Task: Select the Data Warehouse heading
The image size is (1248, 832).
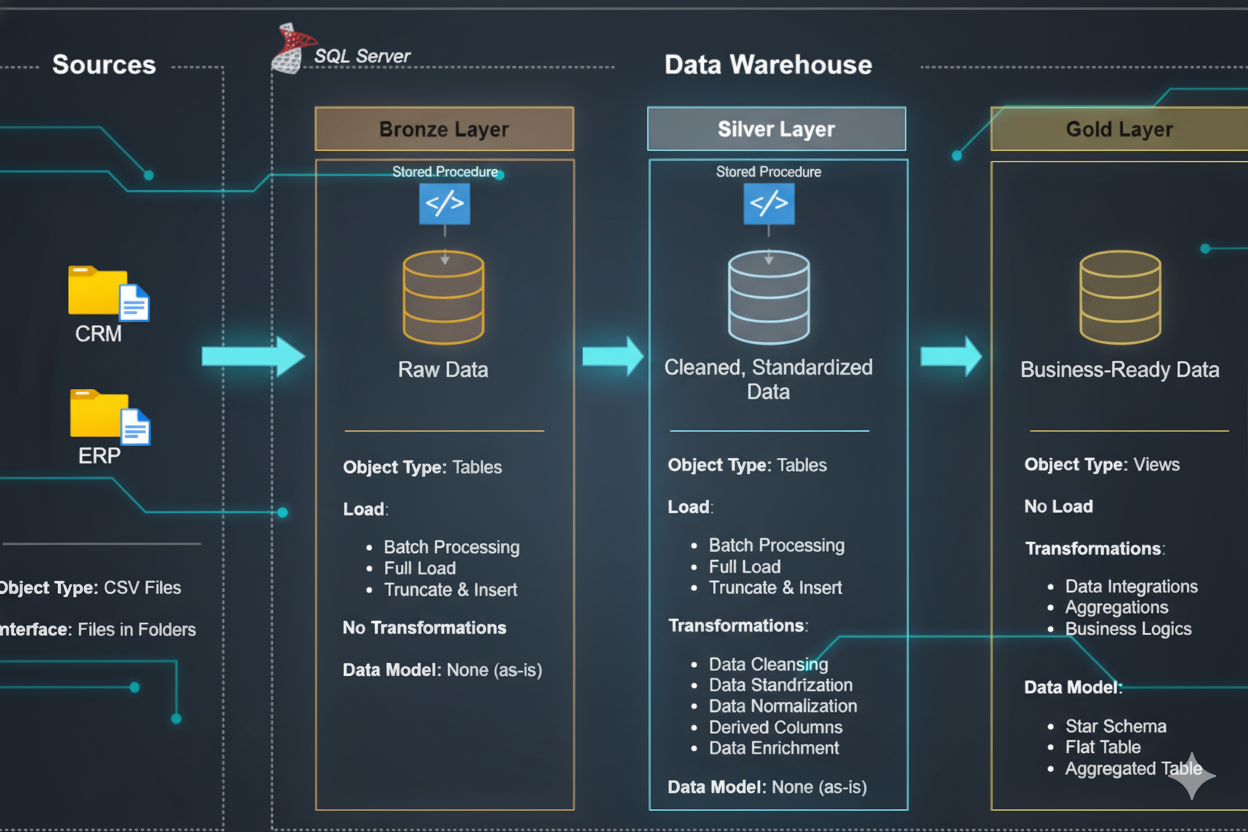Action: click(768, 64)
